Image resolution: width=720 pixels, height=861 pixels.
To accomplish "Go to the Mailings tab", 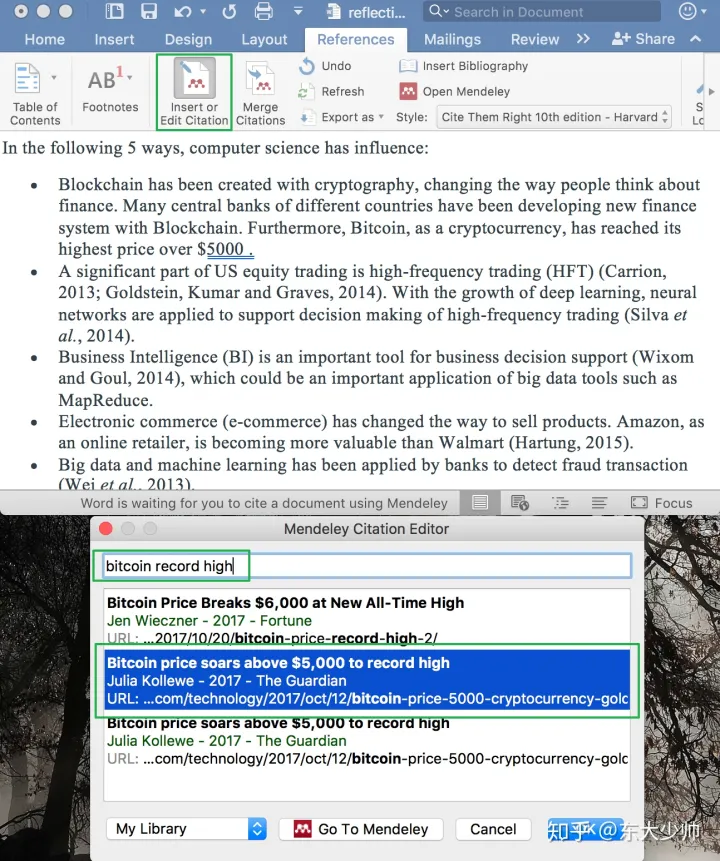I will [453, 40].
